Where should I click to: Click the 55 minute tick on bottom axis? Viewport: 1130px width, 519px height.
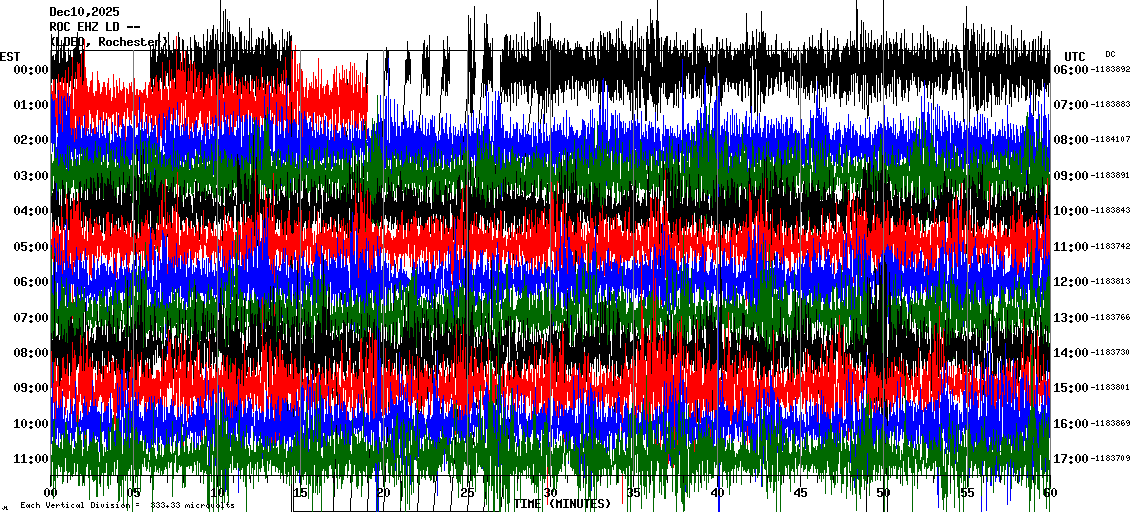pyautogui.click(x=966, y=493)
